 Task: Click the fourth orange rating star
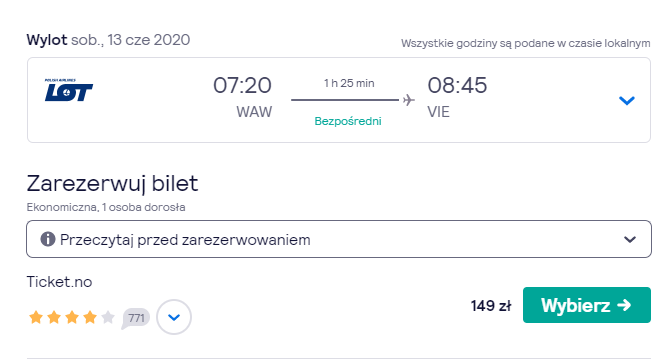90,317
